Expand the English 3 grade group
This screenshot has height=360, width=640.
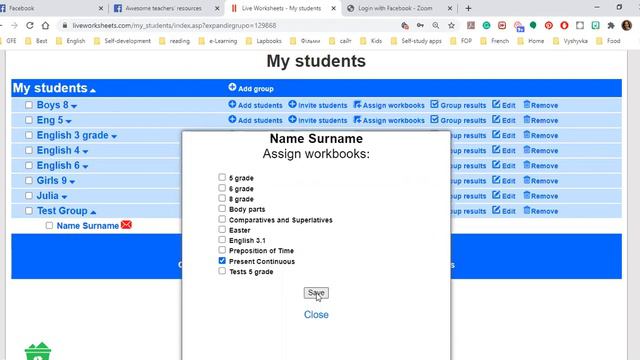coord(114,136)
